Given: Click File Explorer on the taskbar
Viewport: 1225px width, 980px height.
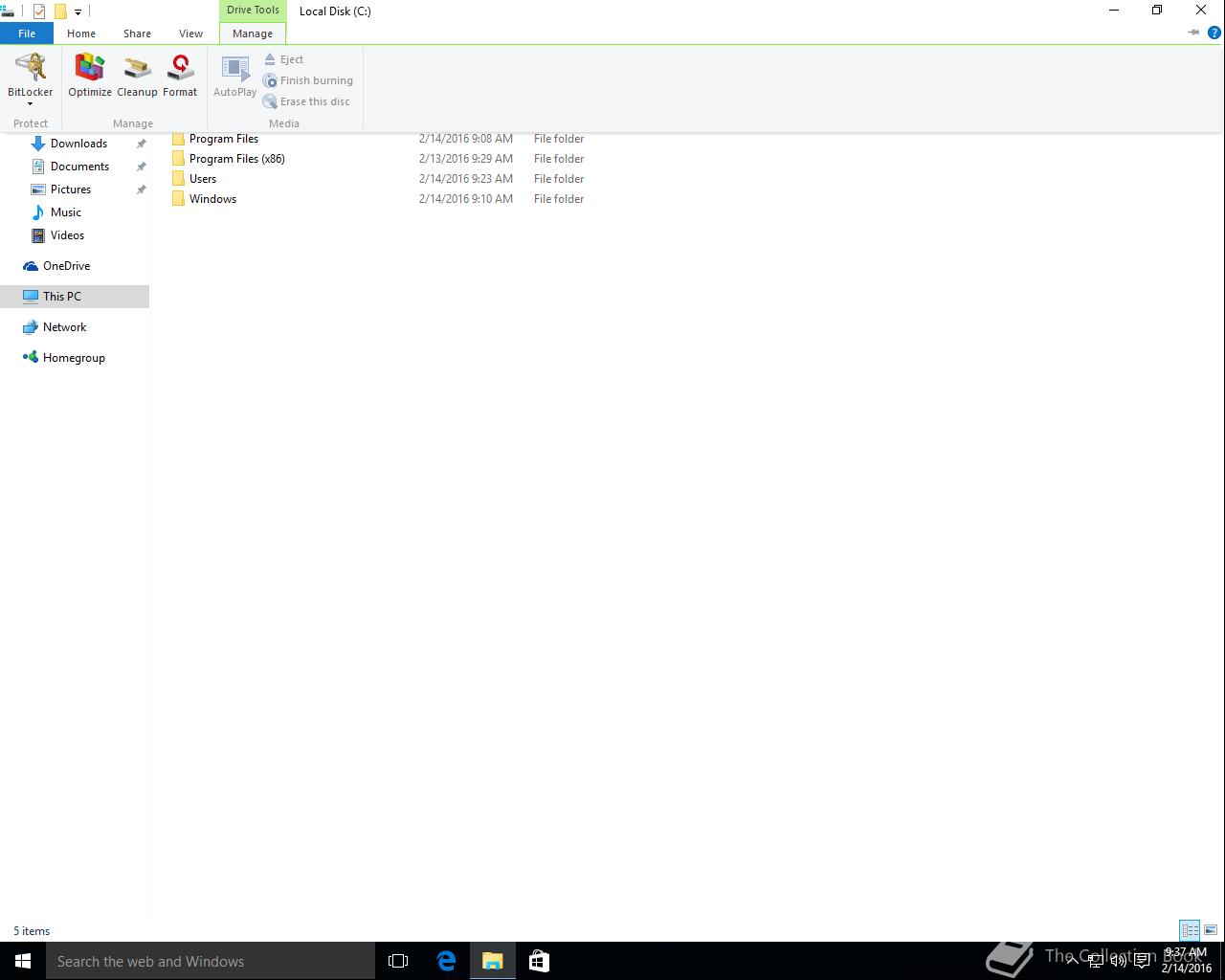Looking at the screenshot, I should click(492, 961).
